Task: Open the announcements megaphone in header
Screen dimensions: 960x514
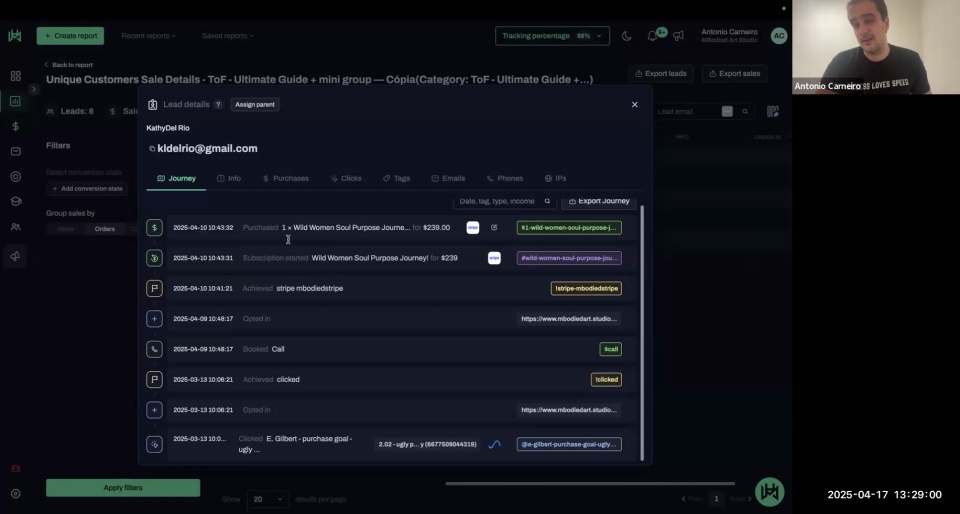Action: pyautogui.click(x=678, y=36)
